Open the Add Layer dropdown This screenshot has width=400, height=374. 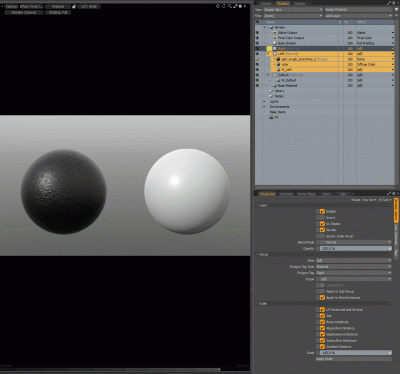click(359, 16)
